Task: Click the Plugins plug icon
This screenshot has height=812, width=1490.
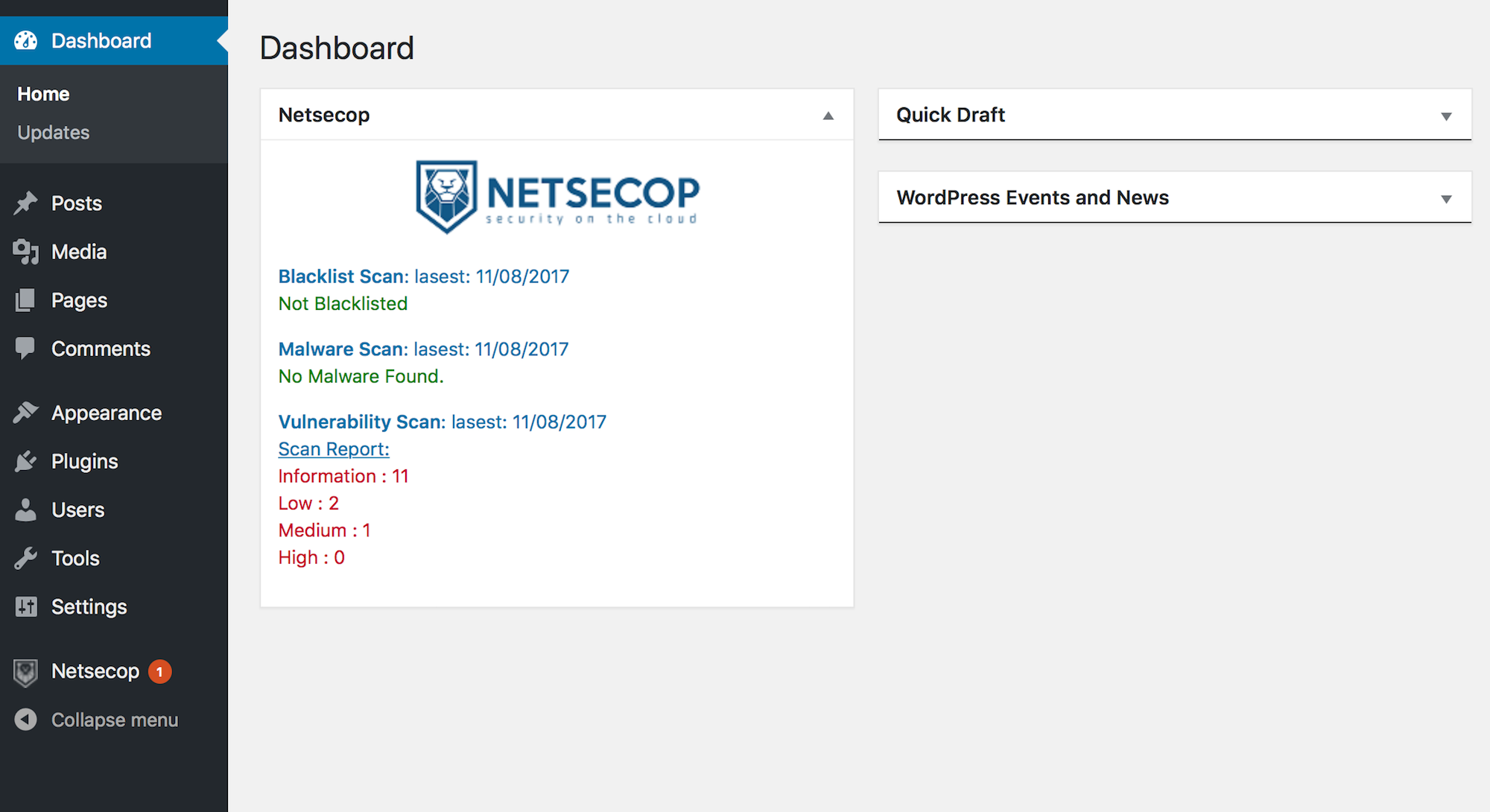Action: tap(26, 461)
